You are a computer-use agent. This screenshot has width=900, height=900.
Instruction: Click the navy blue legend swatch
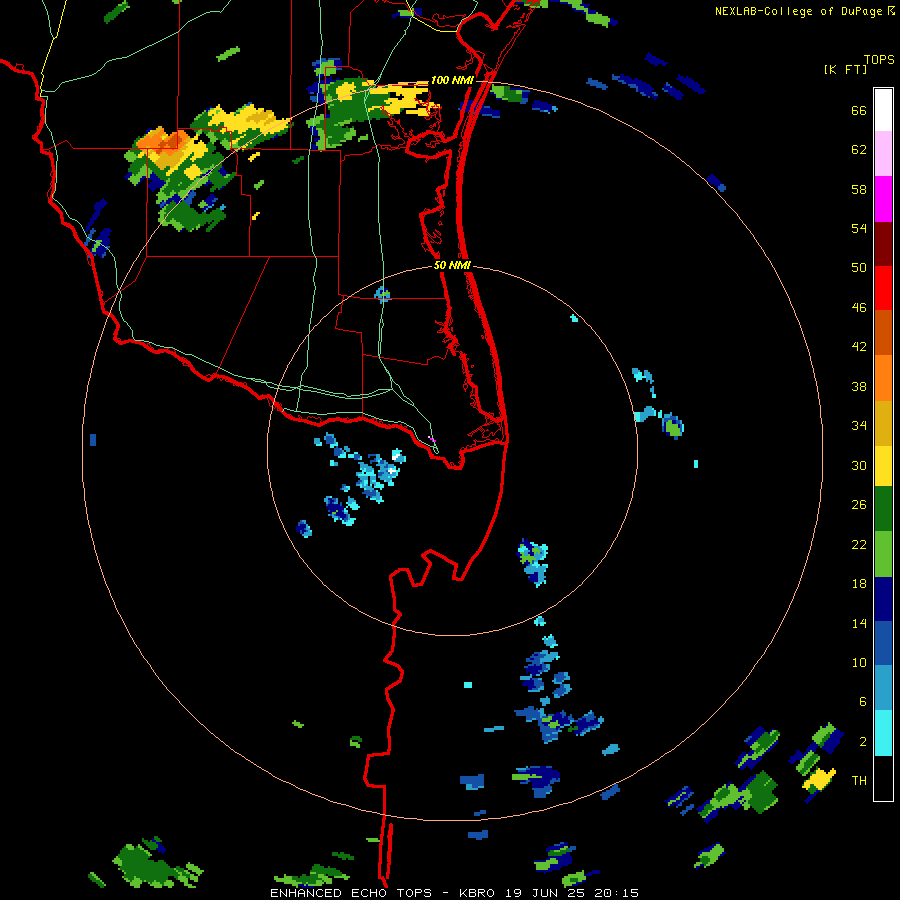883,599
